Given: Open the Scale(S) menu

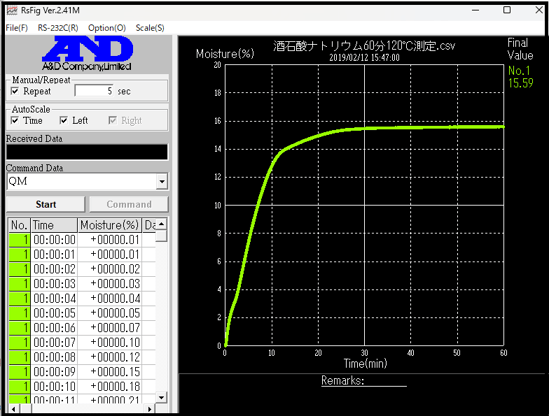Looking at the screenshot, I should [x=150, y=28].
